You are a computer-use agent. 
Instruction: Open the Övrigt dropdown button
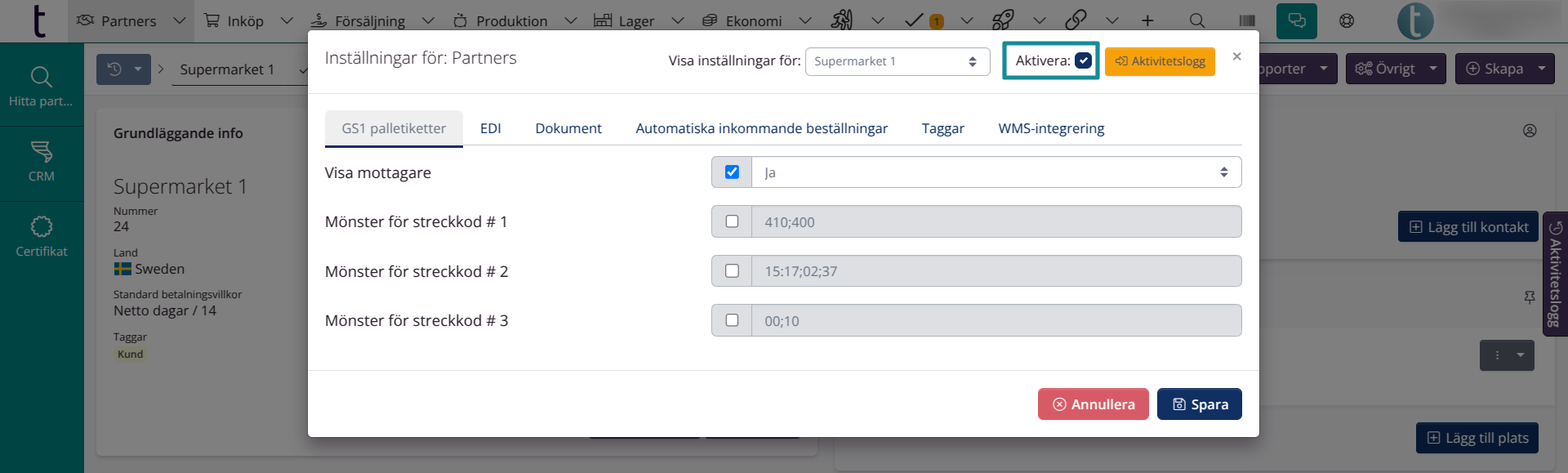coord(1396,69)
